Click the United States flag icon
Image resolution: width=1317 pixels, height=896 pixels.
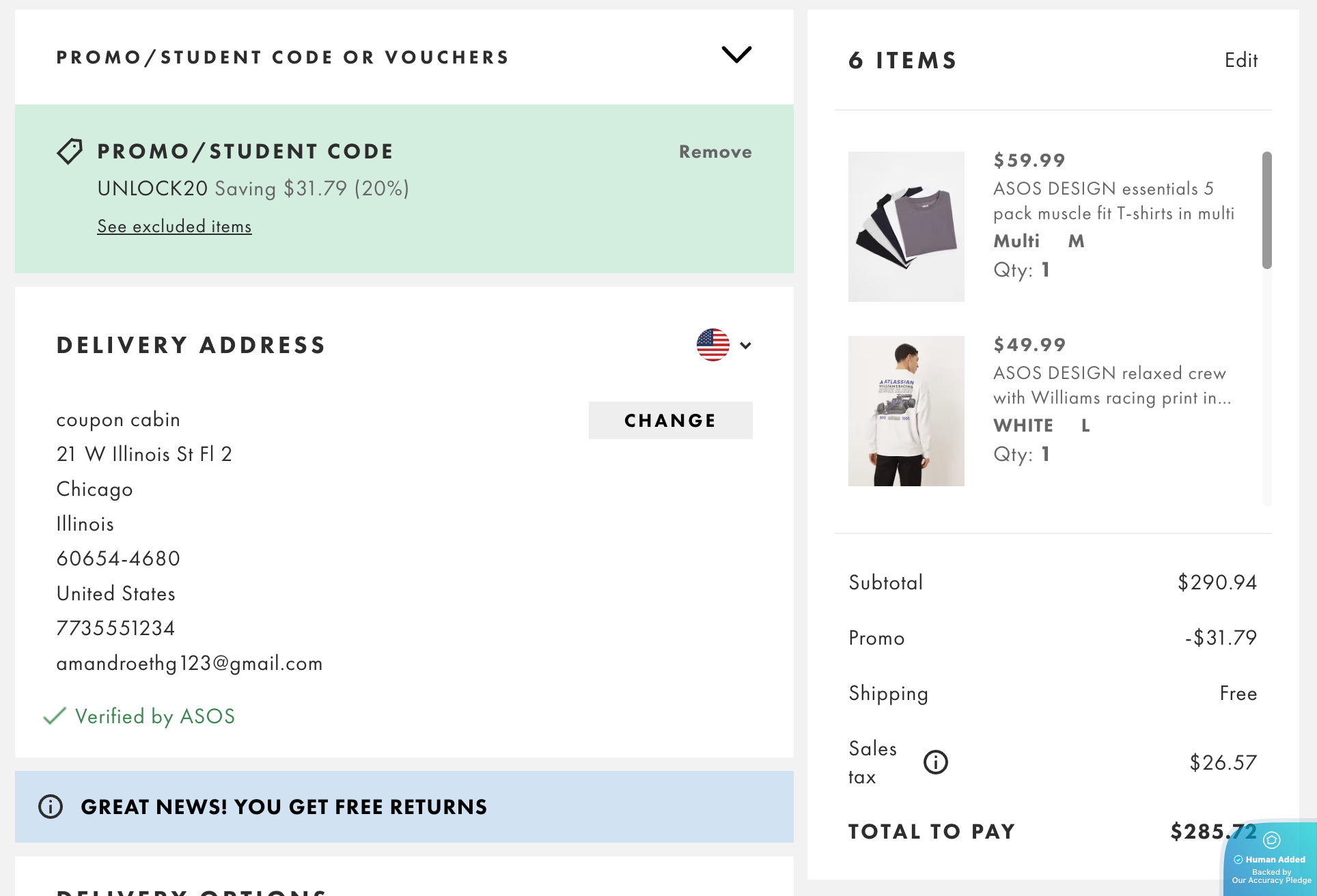(x=712, y=345)
